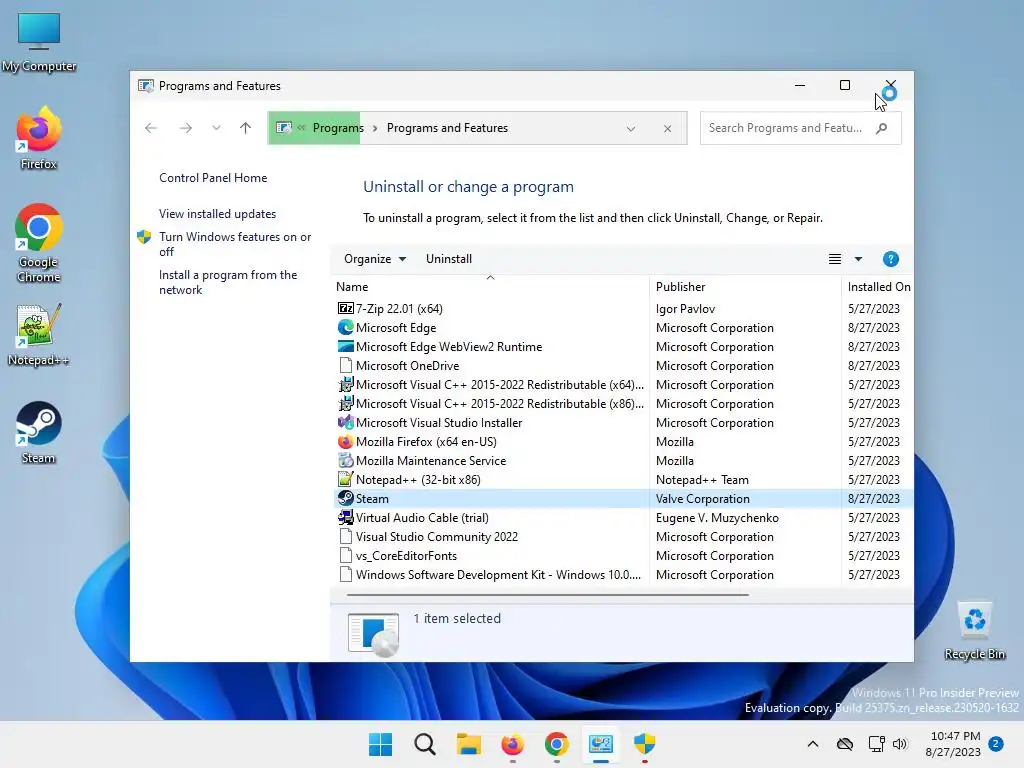Open the Organize dropdown menu
1024x768 pixels.
coord(375,259)
